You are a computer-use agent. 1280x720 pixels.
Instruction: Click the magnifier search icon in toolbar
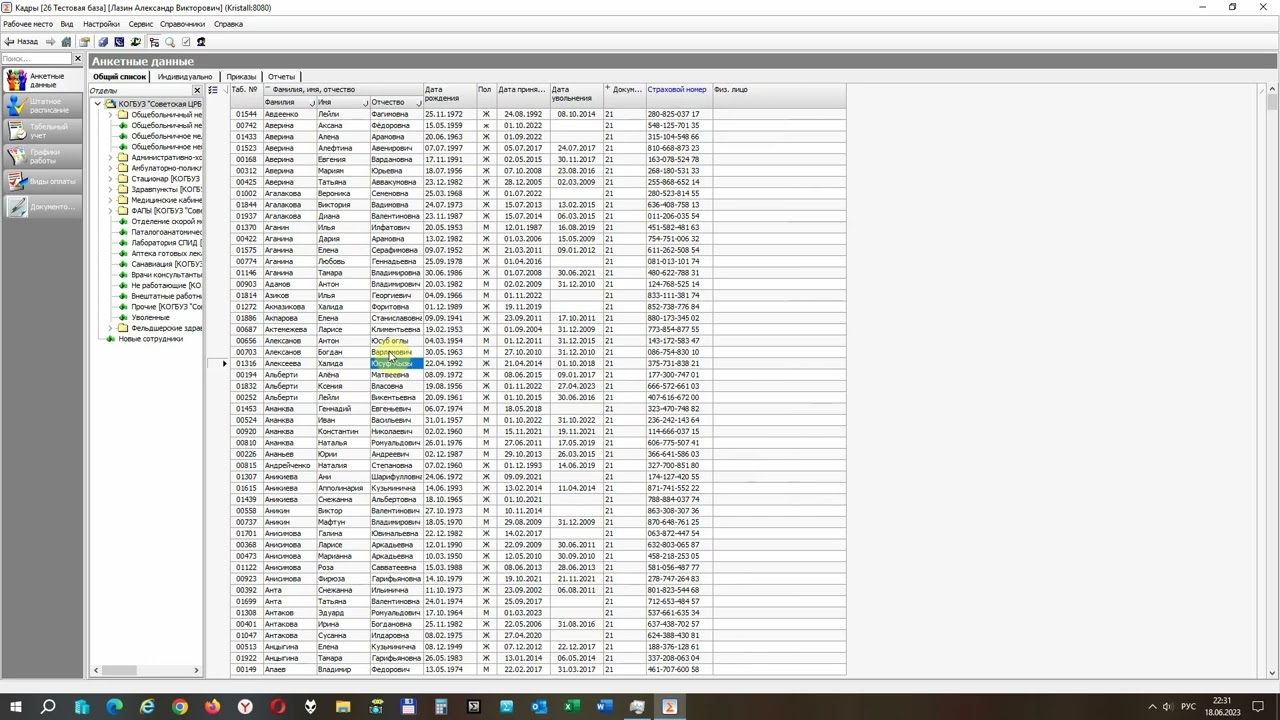[170, 42]
